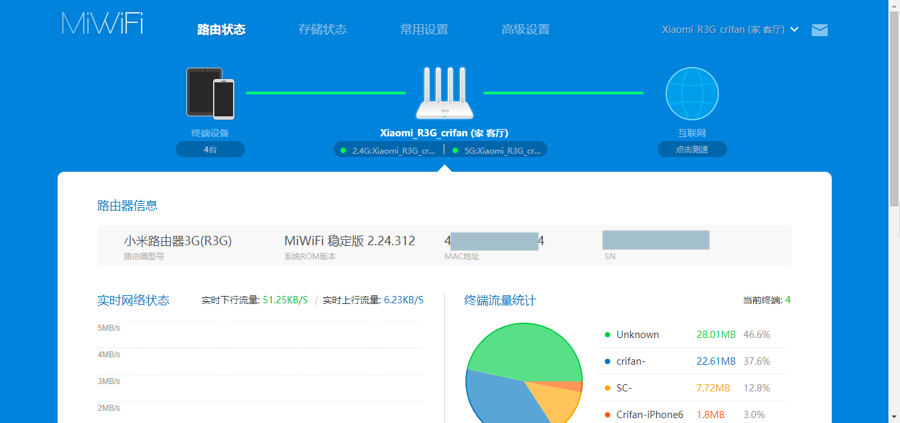Click the Internet globe icon
The height and width of the screenshot is (423, 900).
692,94
